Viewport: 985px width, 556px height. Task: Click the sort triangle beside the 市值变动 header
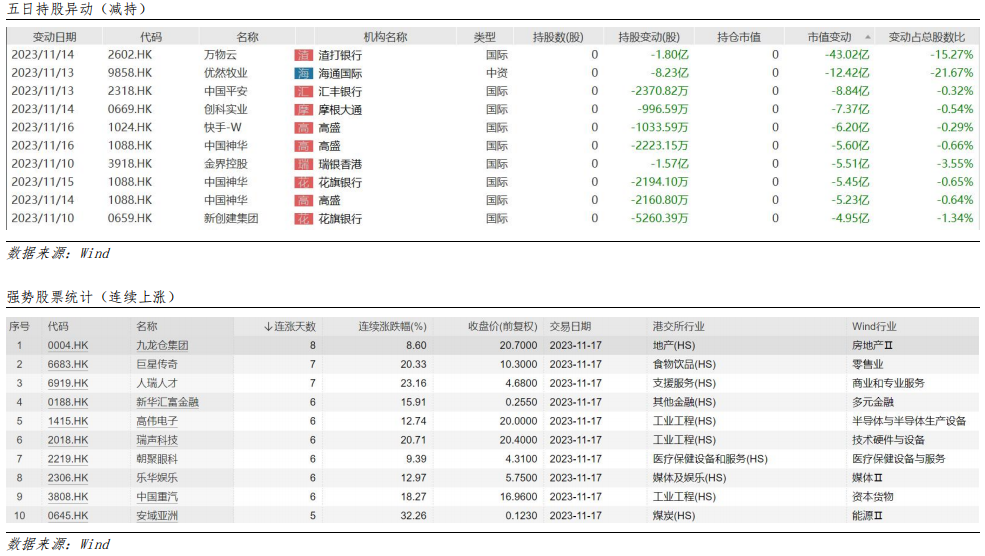[x=868, y=37]
